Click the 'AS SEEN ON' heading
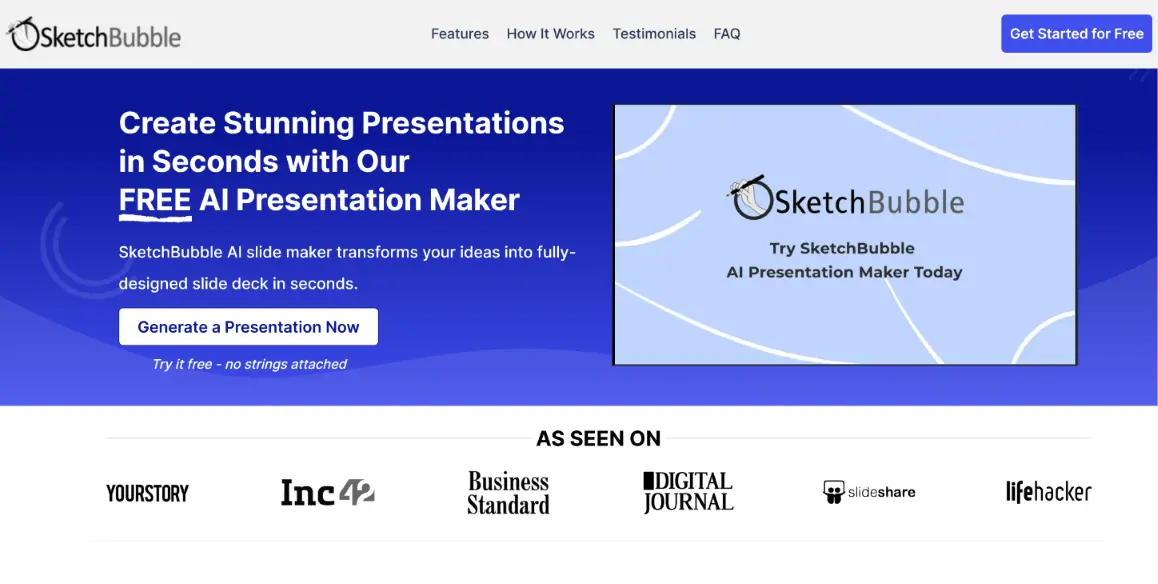The height and width of the screenshot is (584, 1158). pyautogui.click(x=598, y=439)
